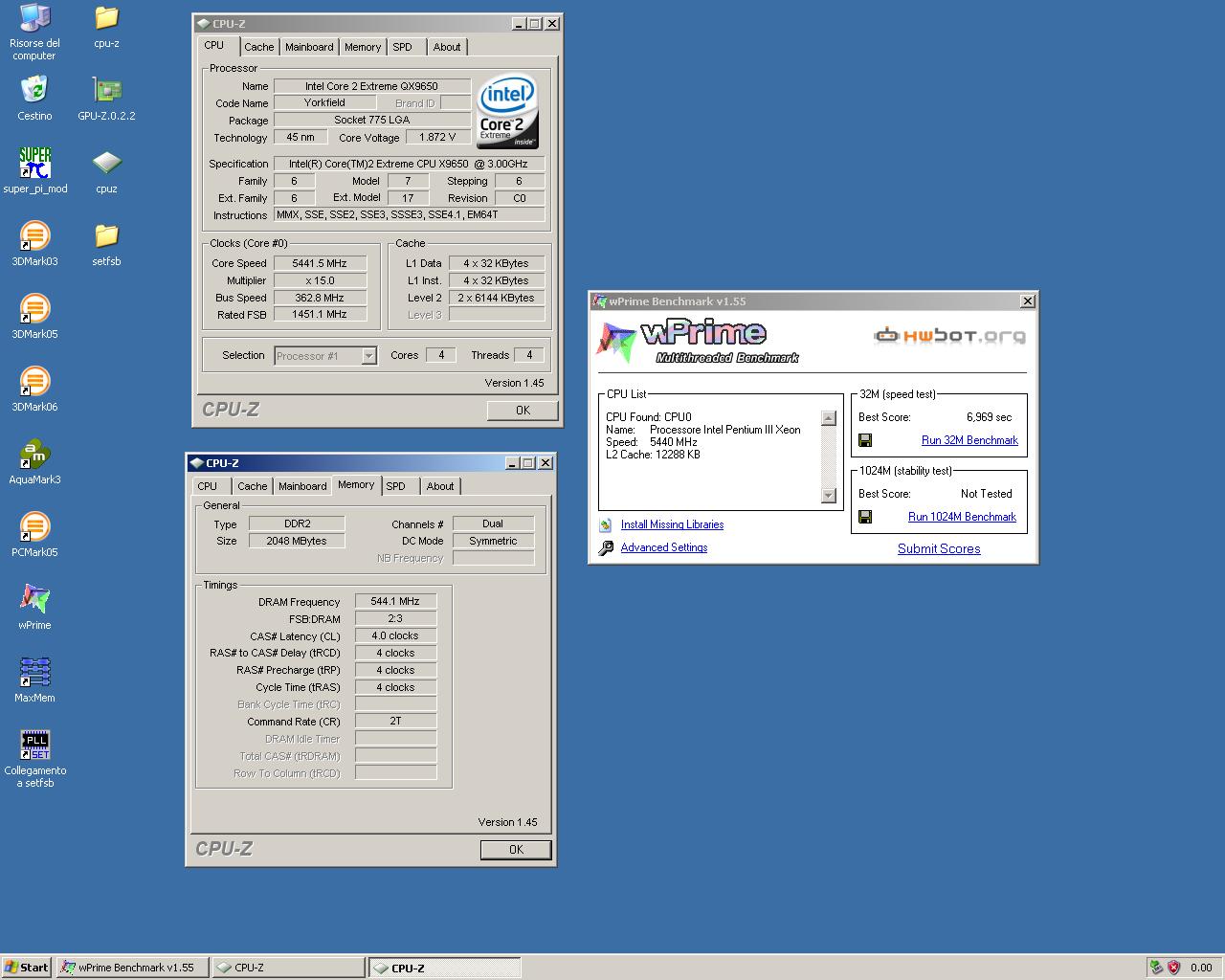Click the Submit Scores link
This screenshot has width=1225, height=980.
click(x=939, y=548)
